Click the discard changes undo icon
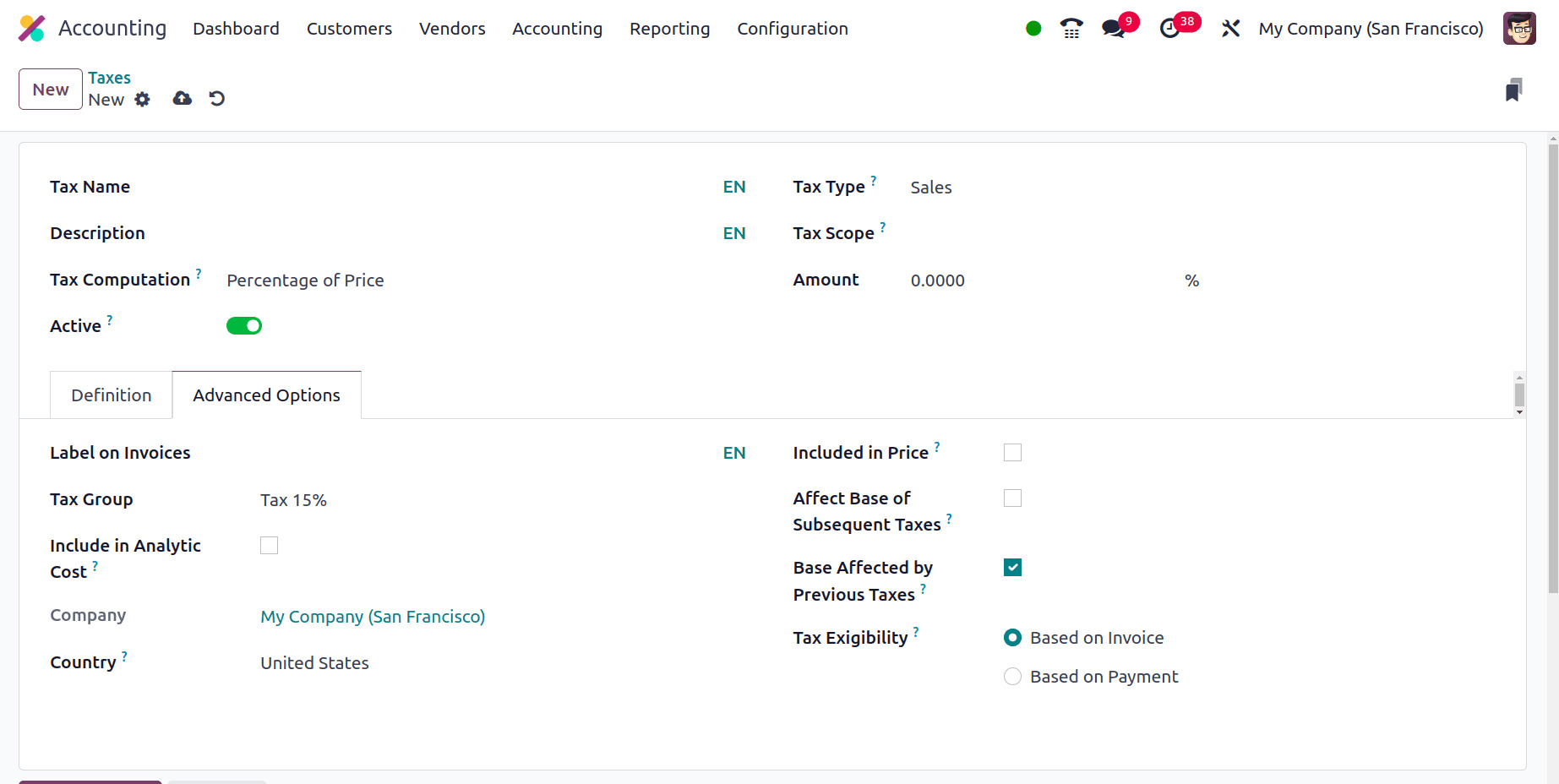1559x784 pixels. (x=217, y=99)
